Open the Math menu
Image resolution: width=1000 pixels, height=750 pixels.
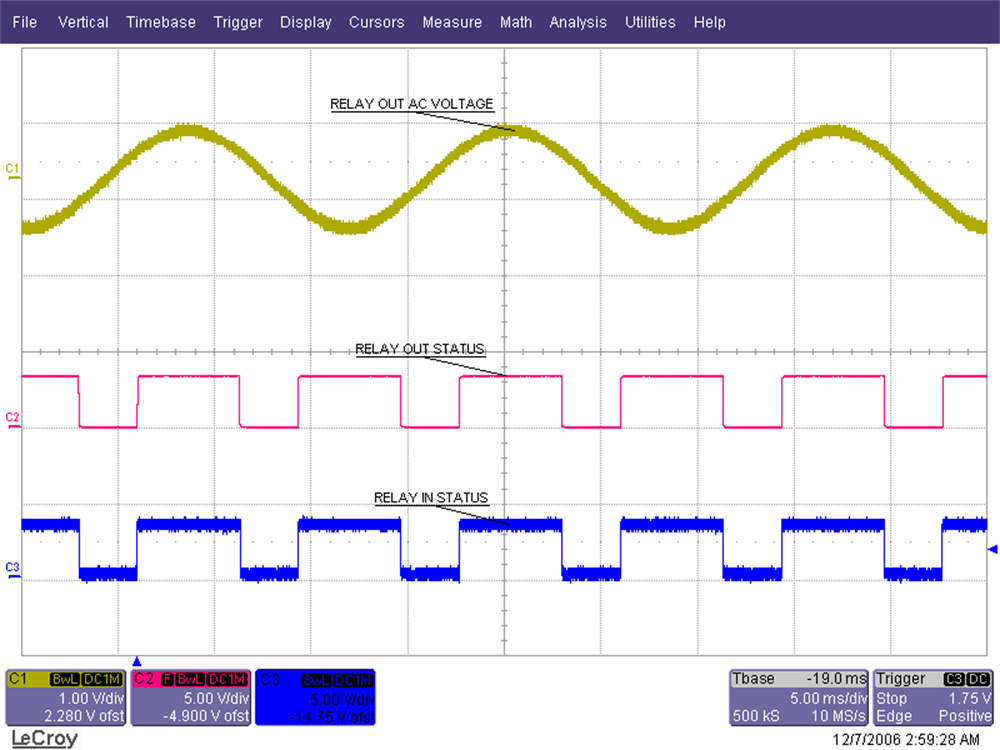coord(516,22)
